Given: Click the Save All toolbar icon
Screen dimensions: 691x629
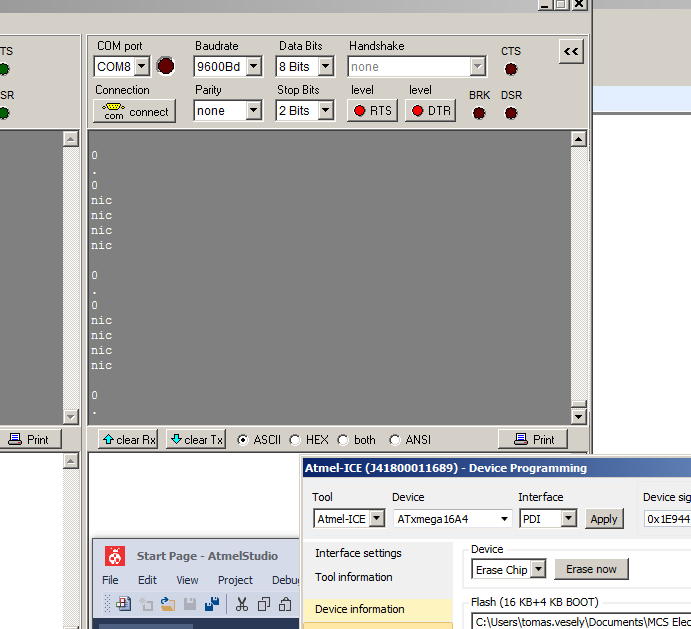Looking at the screenshot, I should (x=212, y=604).
